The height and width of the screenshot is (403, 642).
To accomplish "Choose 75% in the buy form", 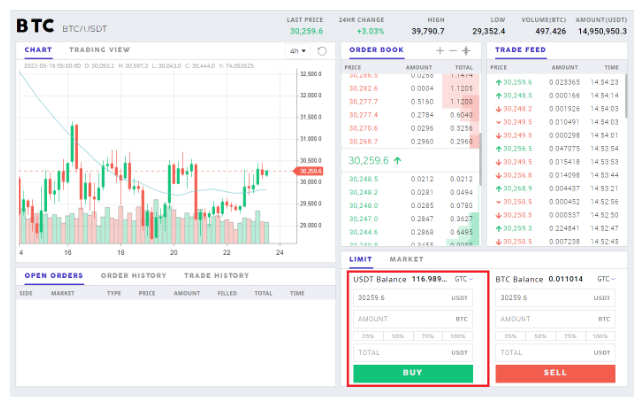I will [x=428, y=336].
